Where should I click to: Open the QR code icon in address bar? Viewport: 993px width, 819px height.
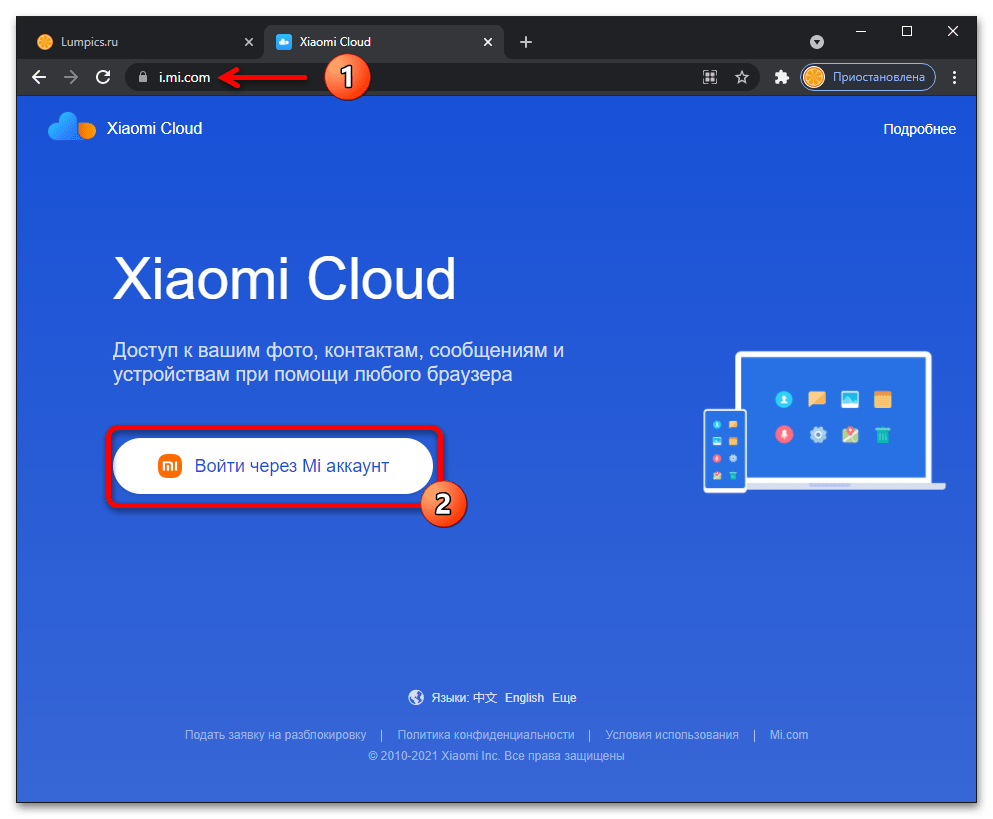pyautogui.click(x=710, y=77)
